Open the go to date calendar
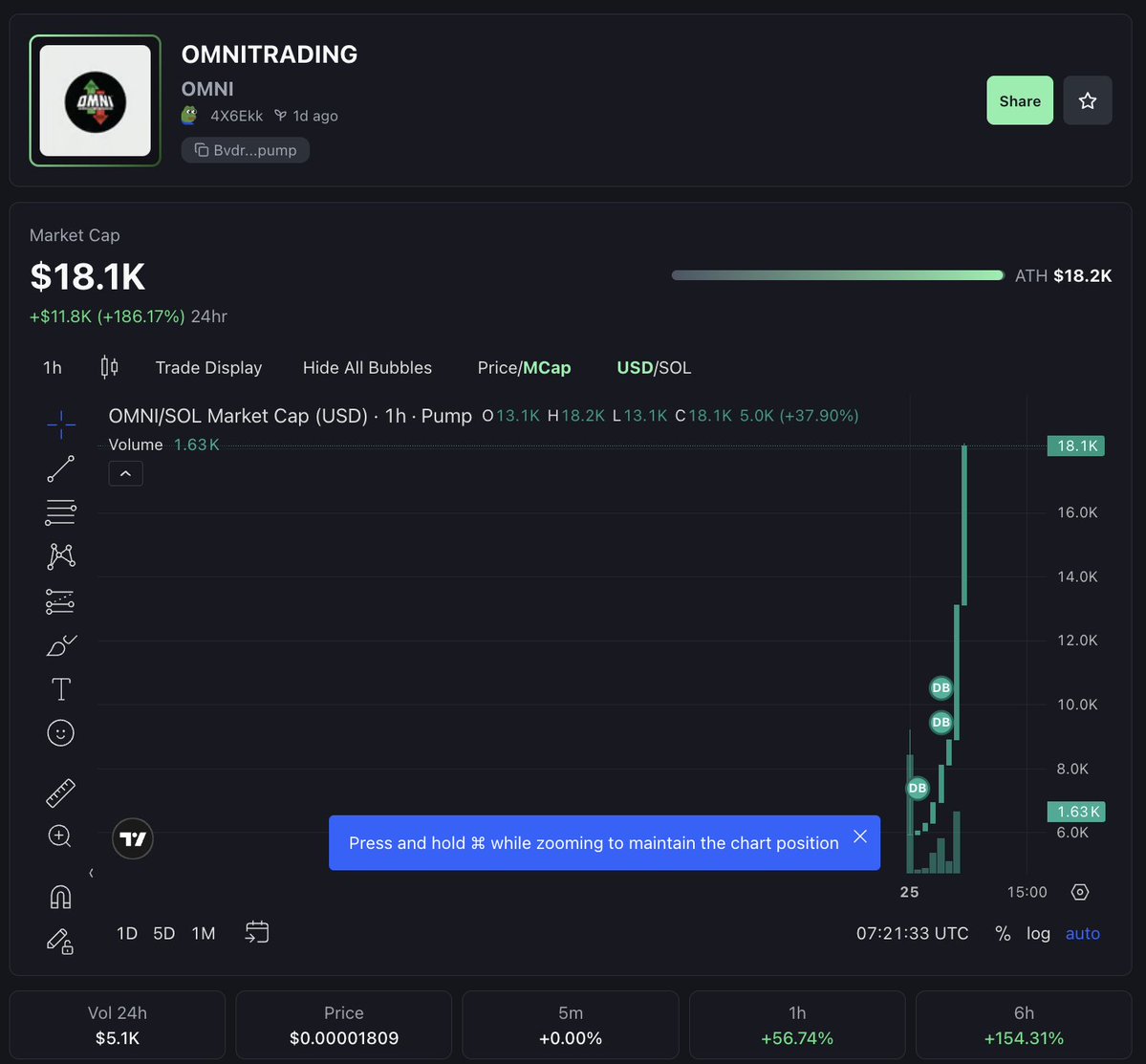 pyautogui.click(x=256, y=932)
